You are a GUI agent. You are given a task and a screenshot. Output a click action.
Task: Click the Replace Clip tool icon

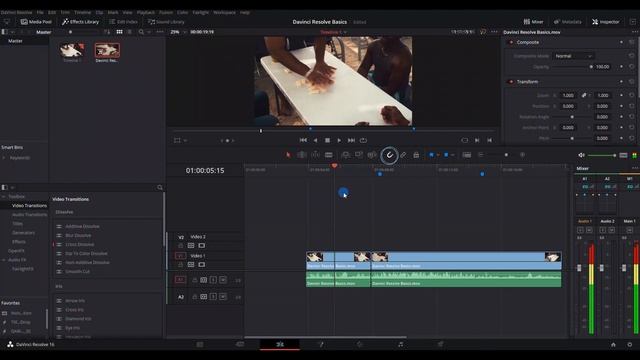pyautogui.click(x=372, y=155)
